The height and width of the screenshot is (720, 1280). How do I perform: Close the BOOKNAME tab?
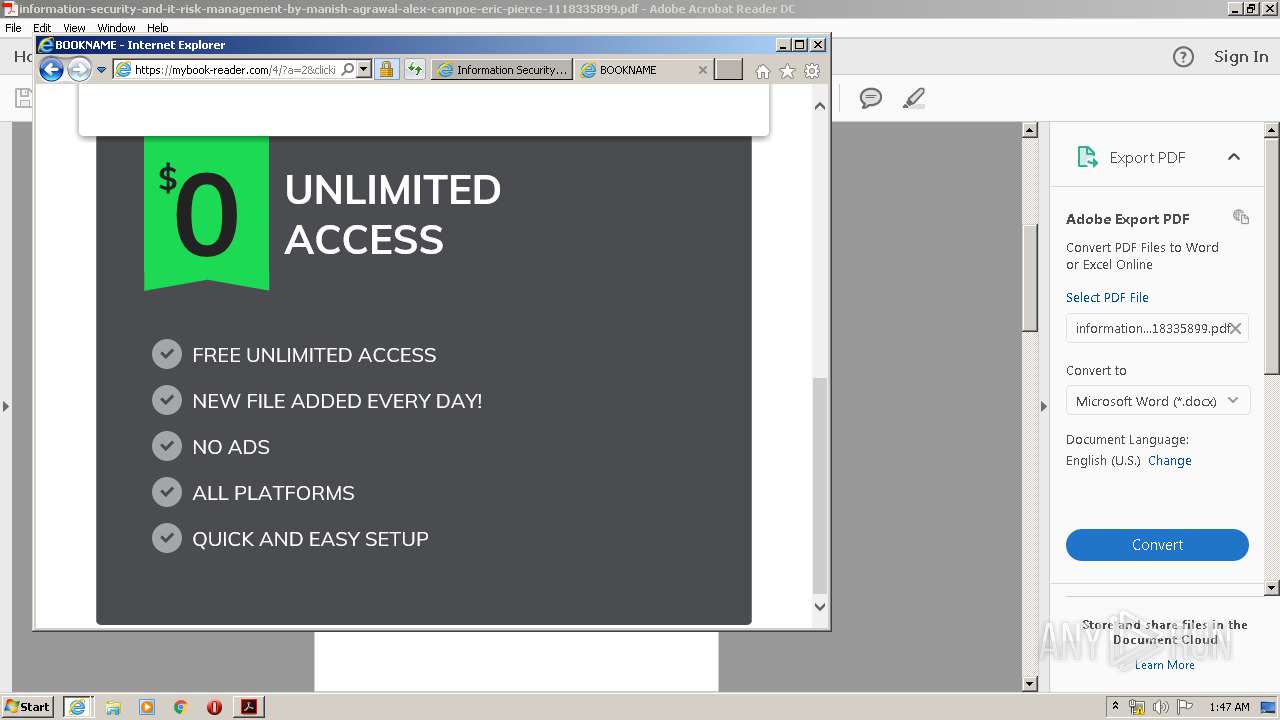(x=702, y=70)
